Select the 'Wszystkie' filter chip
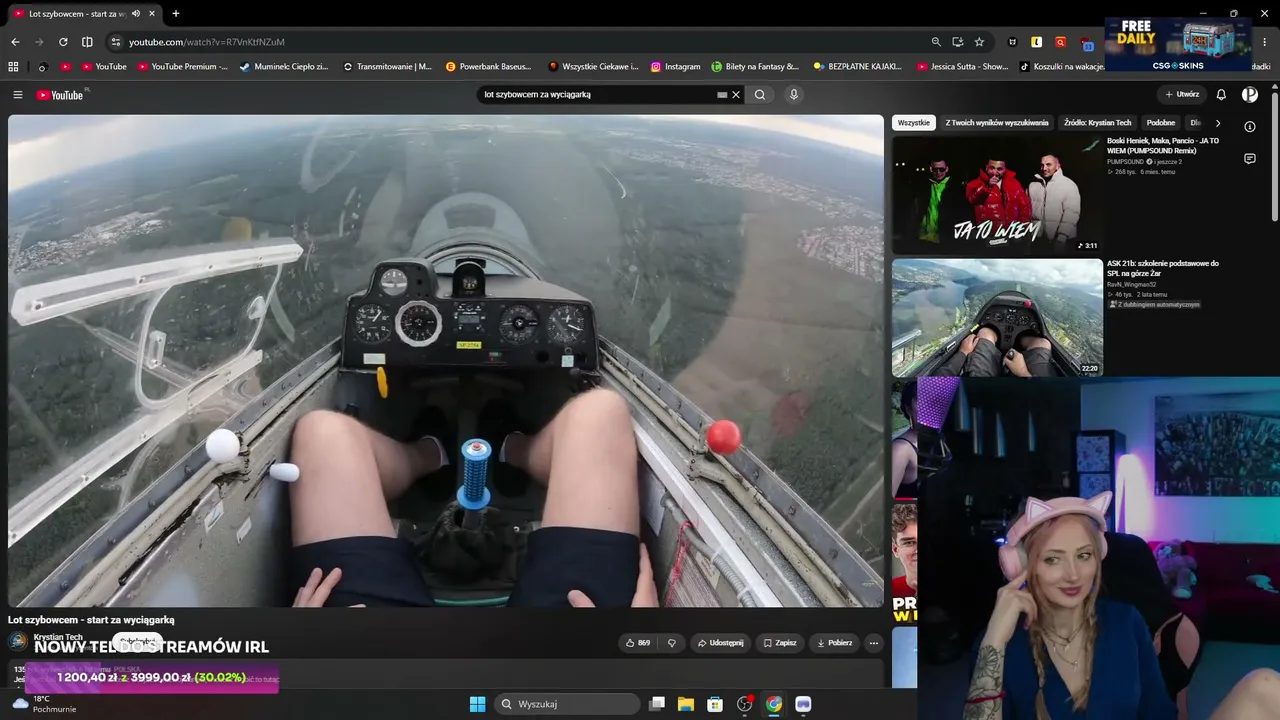The image size is (1280, 720). (x=913, y=123)
